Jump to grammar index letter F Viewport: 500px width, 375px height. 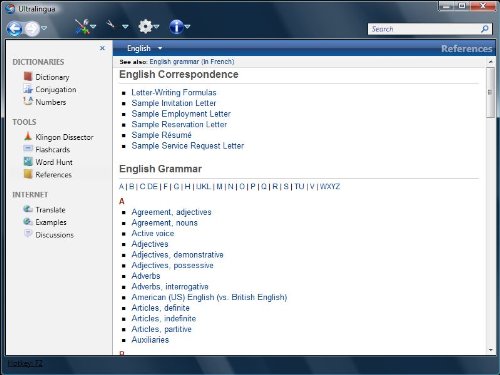coord(166,186)
